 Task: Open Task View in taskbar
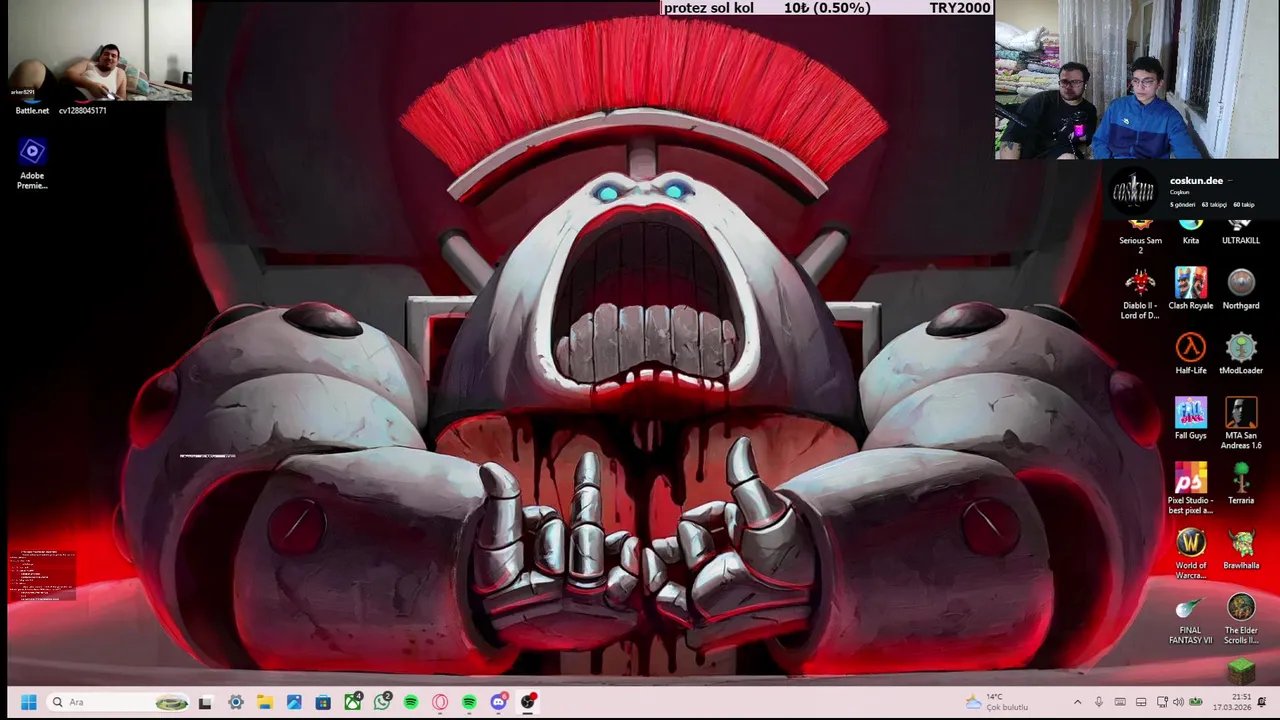(205, 702)
